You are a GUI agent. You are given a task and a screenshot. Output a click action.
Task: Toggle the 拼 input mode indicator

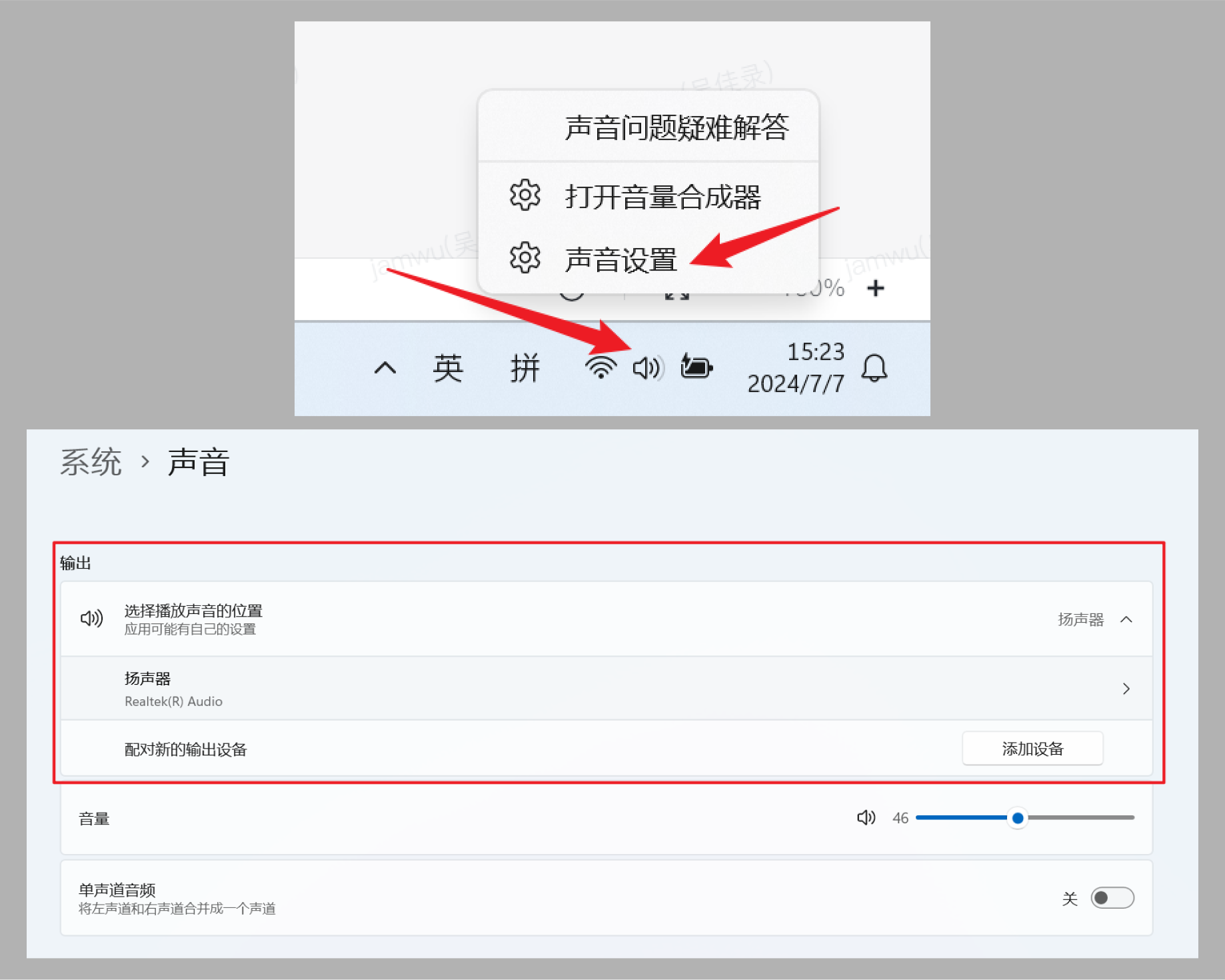click(x=525, y=368)
